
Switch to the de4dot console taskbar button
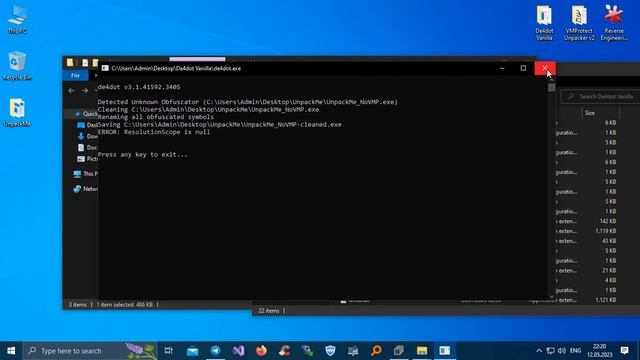[444, 351]
